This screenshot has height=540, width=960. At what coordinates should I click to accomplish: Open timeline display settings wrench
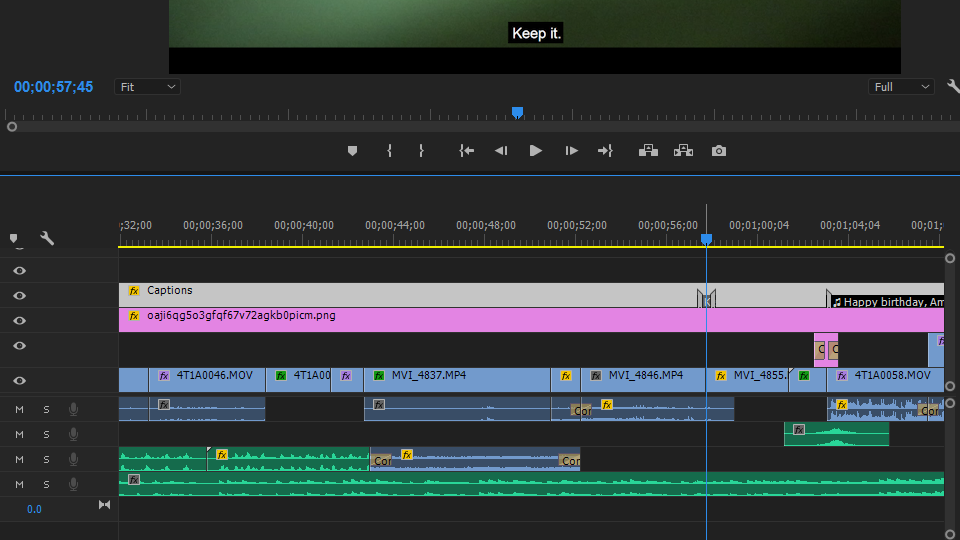pyautogui.click(x=46, y=238)
